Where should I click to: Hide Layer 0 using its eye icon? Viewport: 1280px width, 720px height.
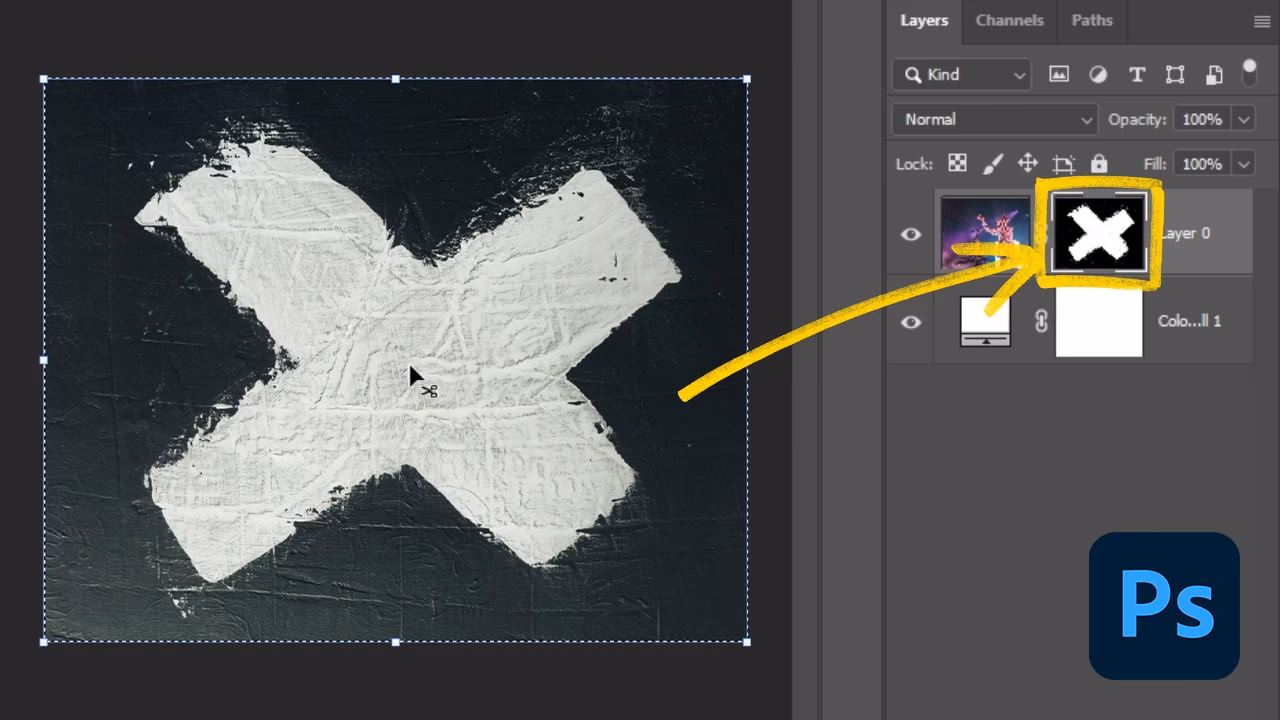pyautogui.click(x=910, y=233)
